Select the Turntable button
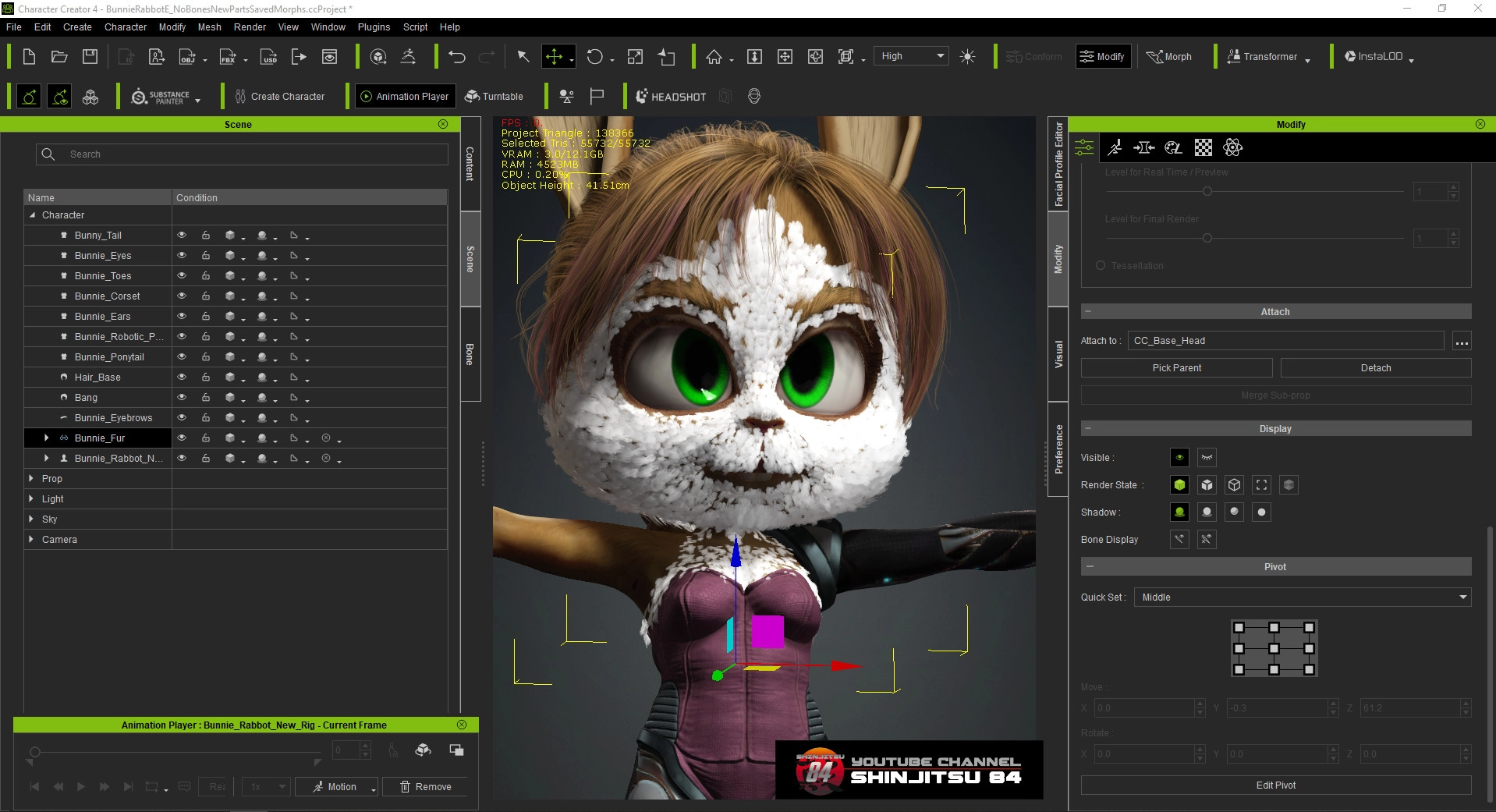The width and height of the screenshot is (1496, 812). pos(495,97)
